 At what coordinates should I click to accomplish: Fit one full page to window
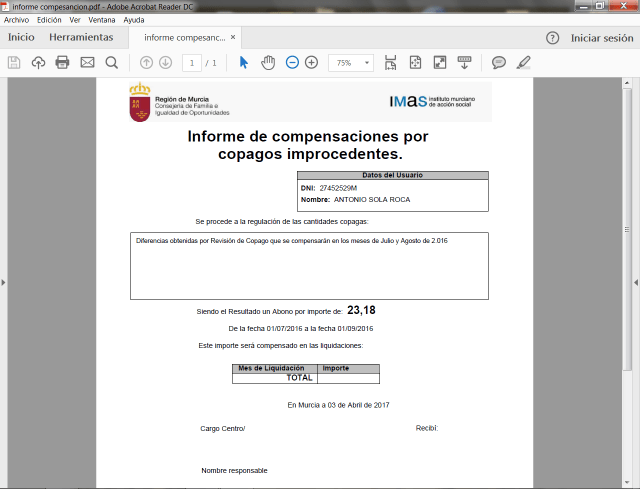coord(415,62)
